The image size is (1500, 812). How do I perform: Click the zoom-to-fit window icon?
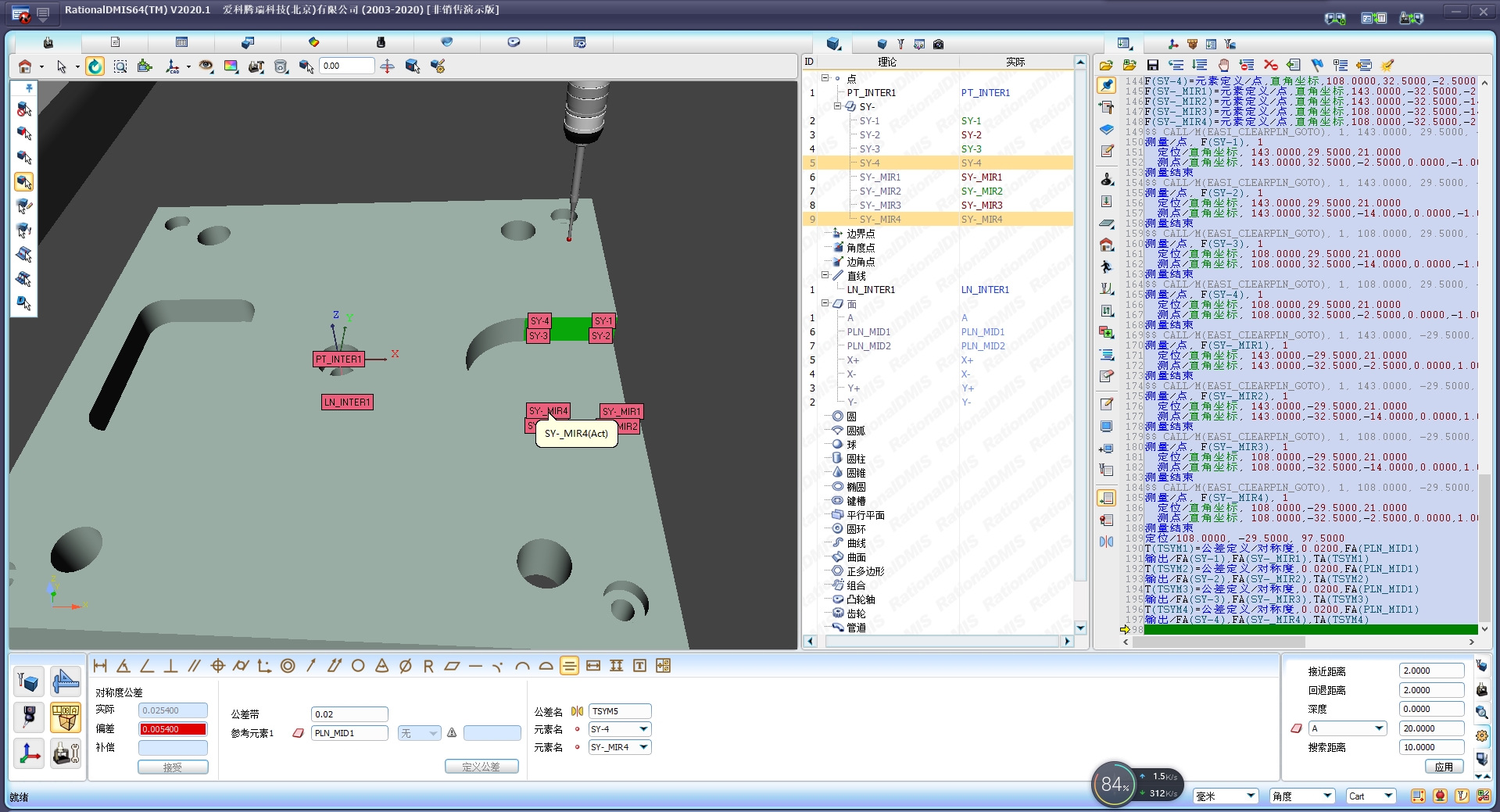tap(120, 66)
